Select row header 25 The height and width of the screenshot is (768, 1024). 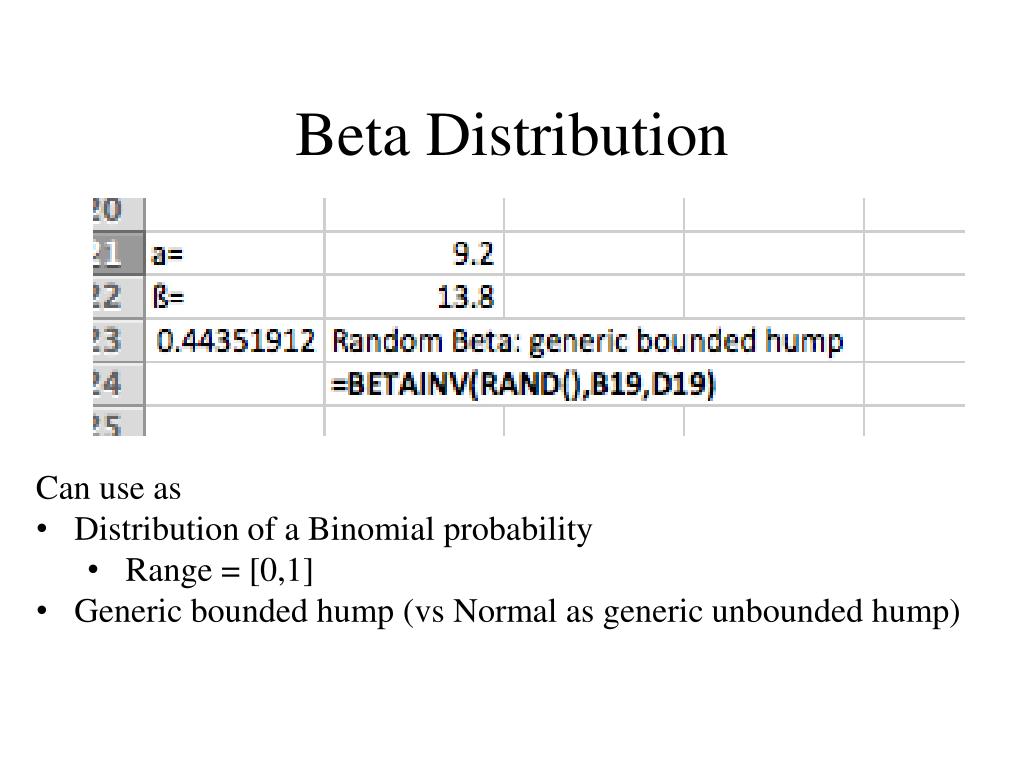(118, 421)
